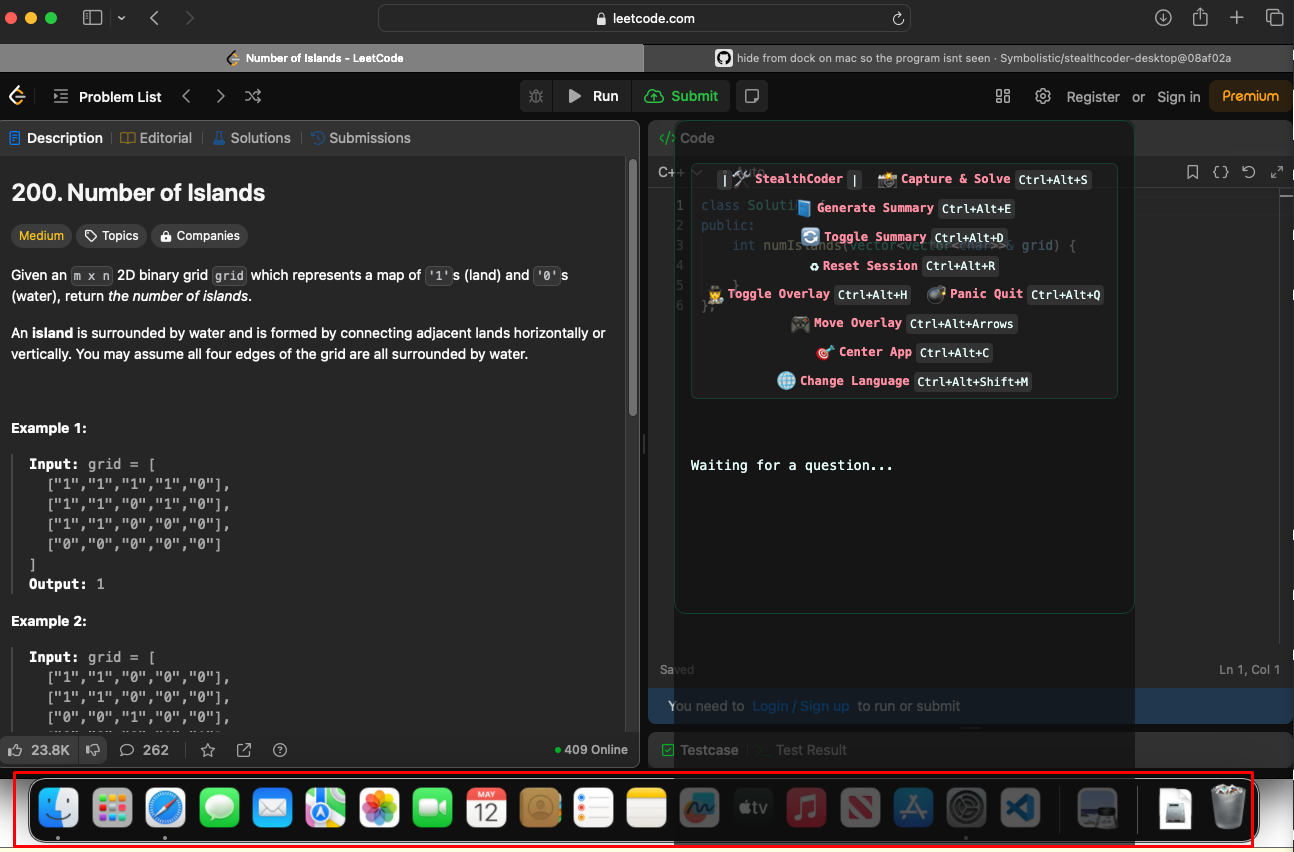Reset code to default icon

click(x=1248, y=172)
